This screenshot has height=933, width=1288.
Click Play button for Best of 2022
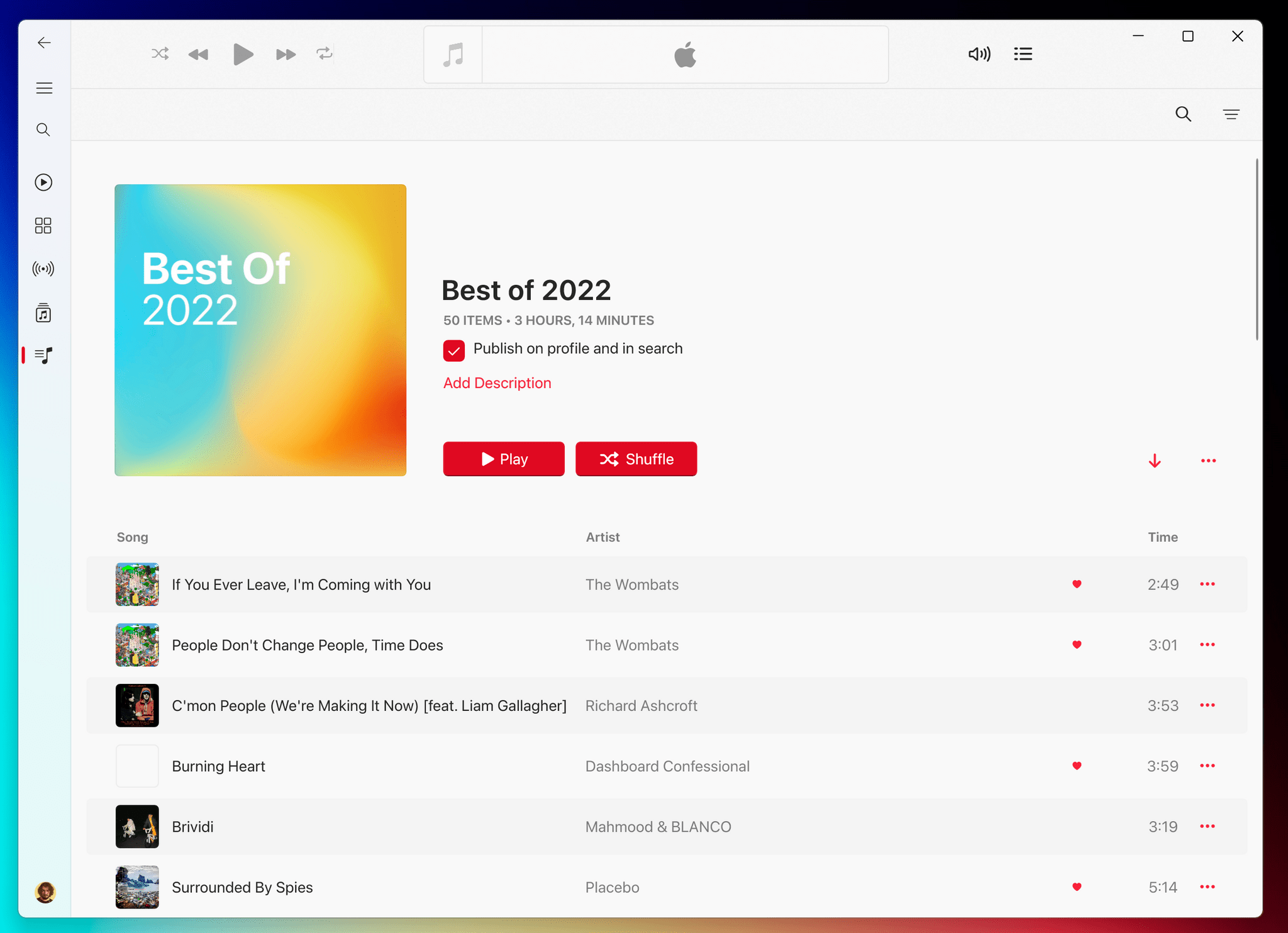503,459
